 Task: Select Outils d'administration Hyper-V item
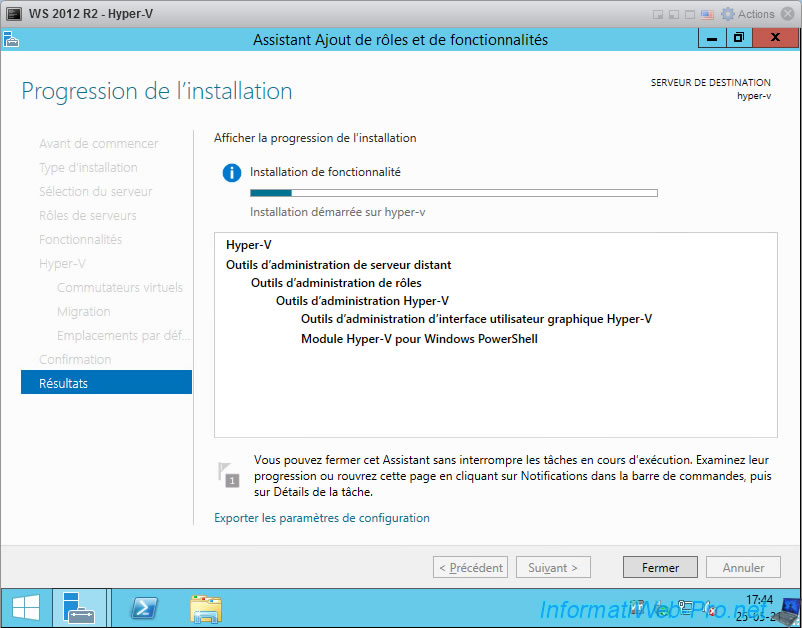click(362, 300)
